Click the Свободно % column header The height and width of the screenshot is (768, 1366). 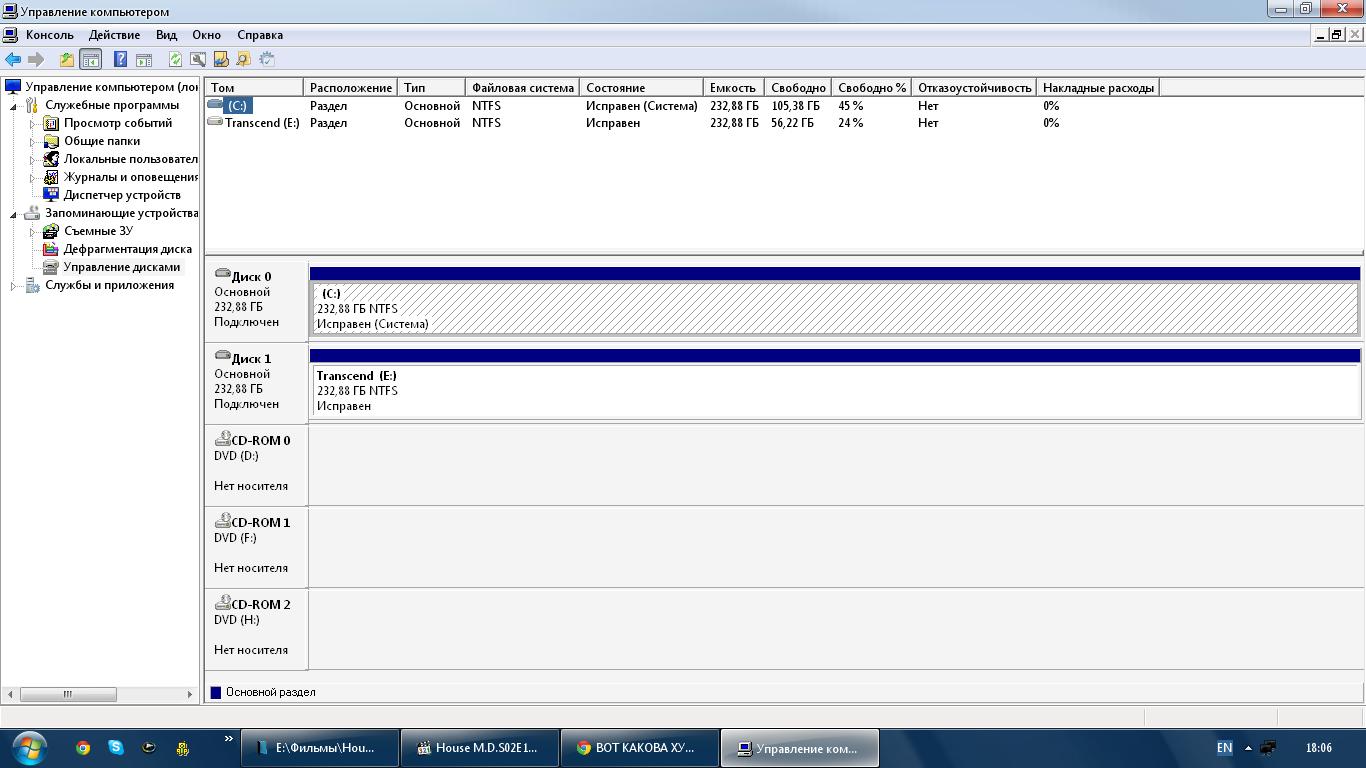[x=871, y=88]
